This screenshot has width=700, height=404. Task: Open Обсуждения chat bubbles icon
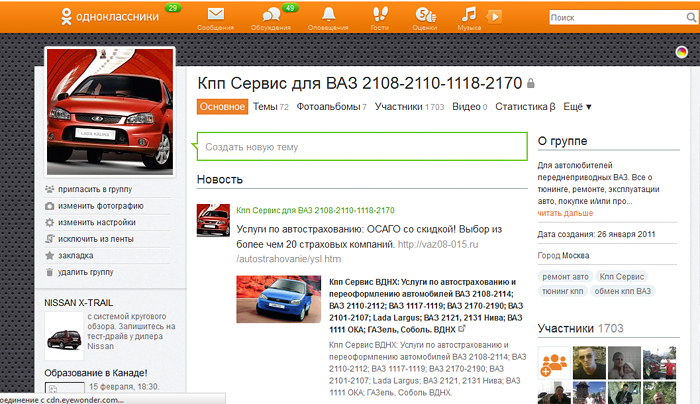coord(271,15)
